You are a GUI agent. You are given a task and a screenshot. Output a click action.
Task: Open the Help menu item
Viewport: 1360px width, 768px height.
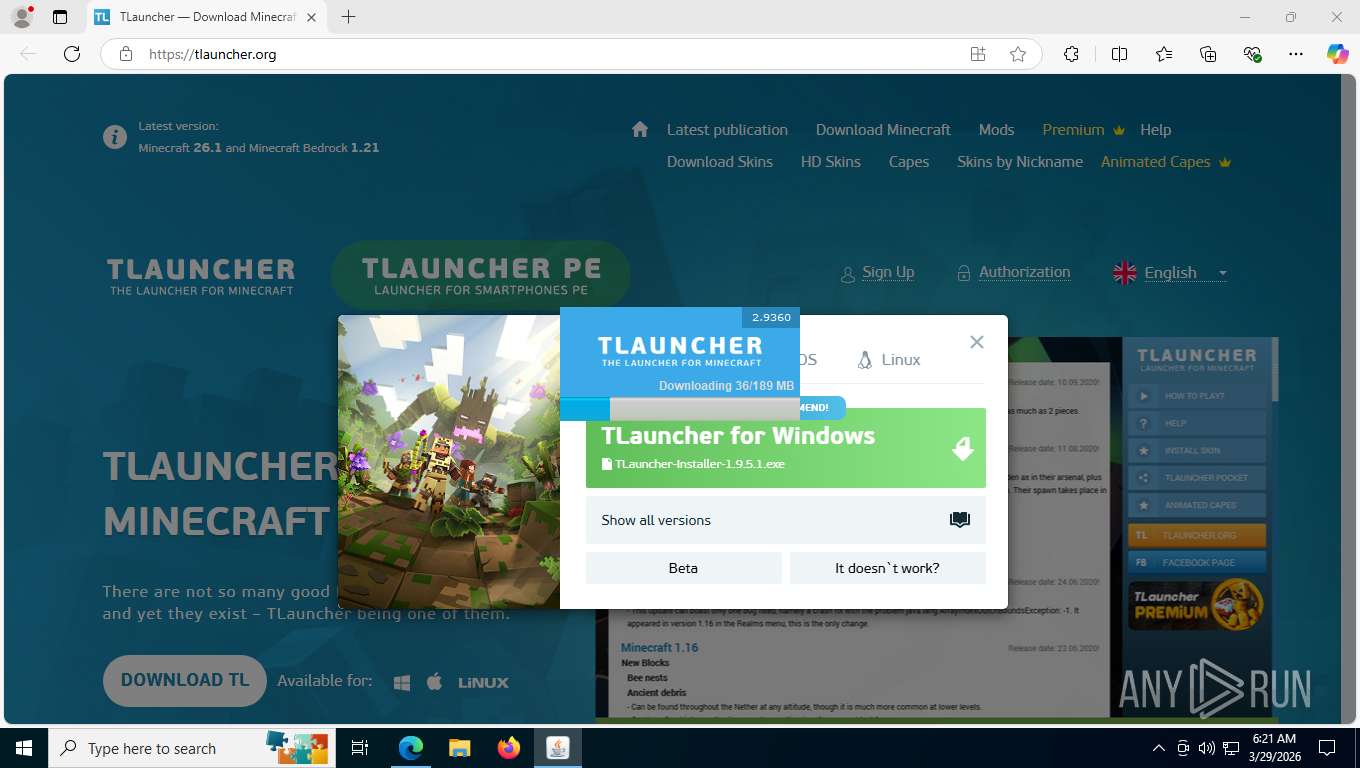click(x=1155, y=130)
